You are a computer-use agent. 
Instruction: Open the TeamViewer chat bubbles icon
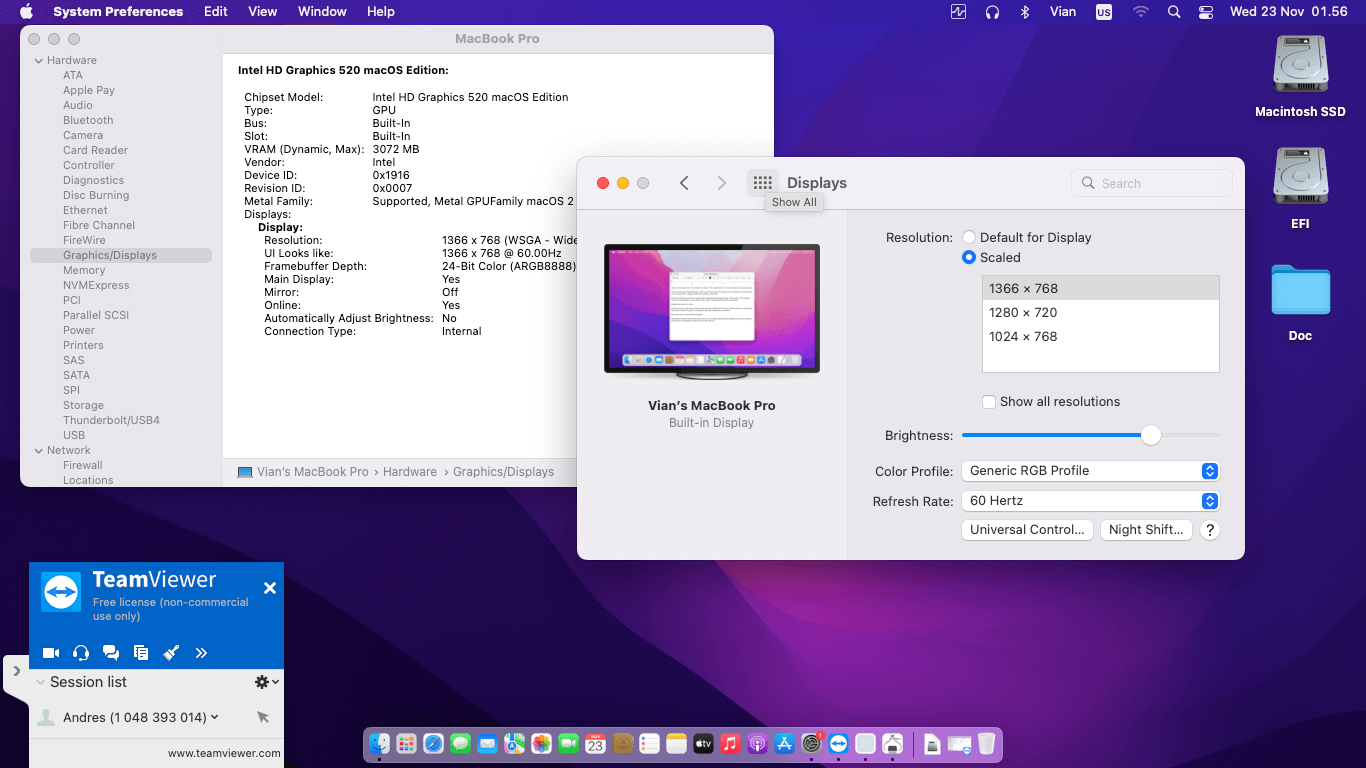coord(111,653)
